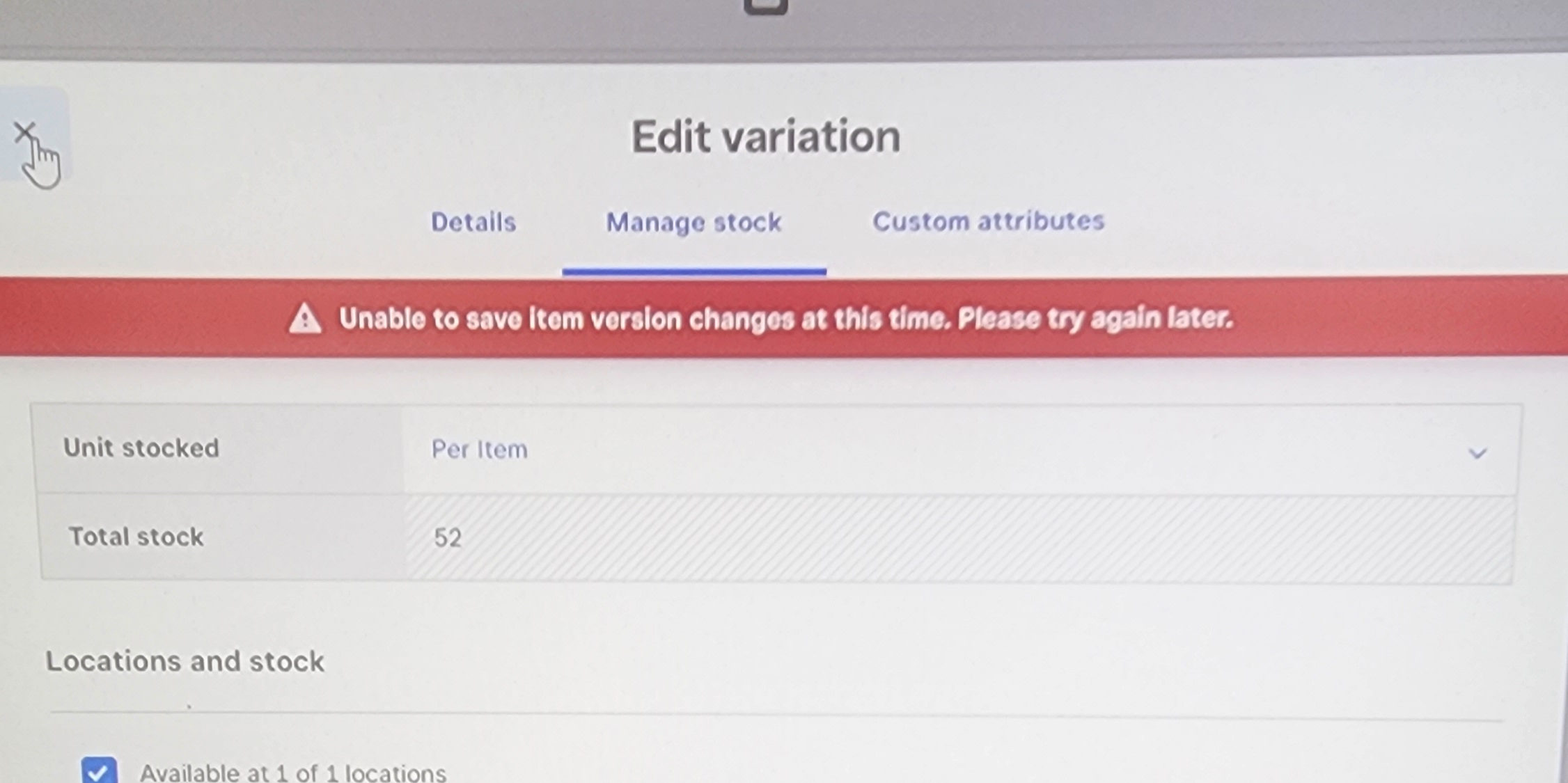Select the Manage stock tab

tap(693, 223)
